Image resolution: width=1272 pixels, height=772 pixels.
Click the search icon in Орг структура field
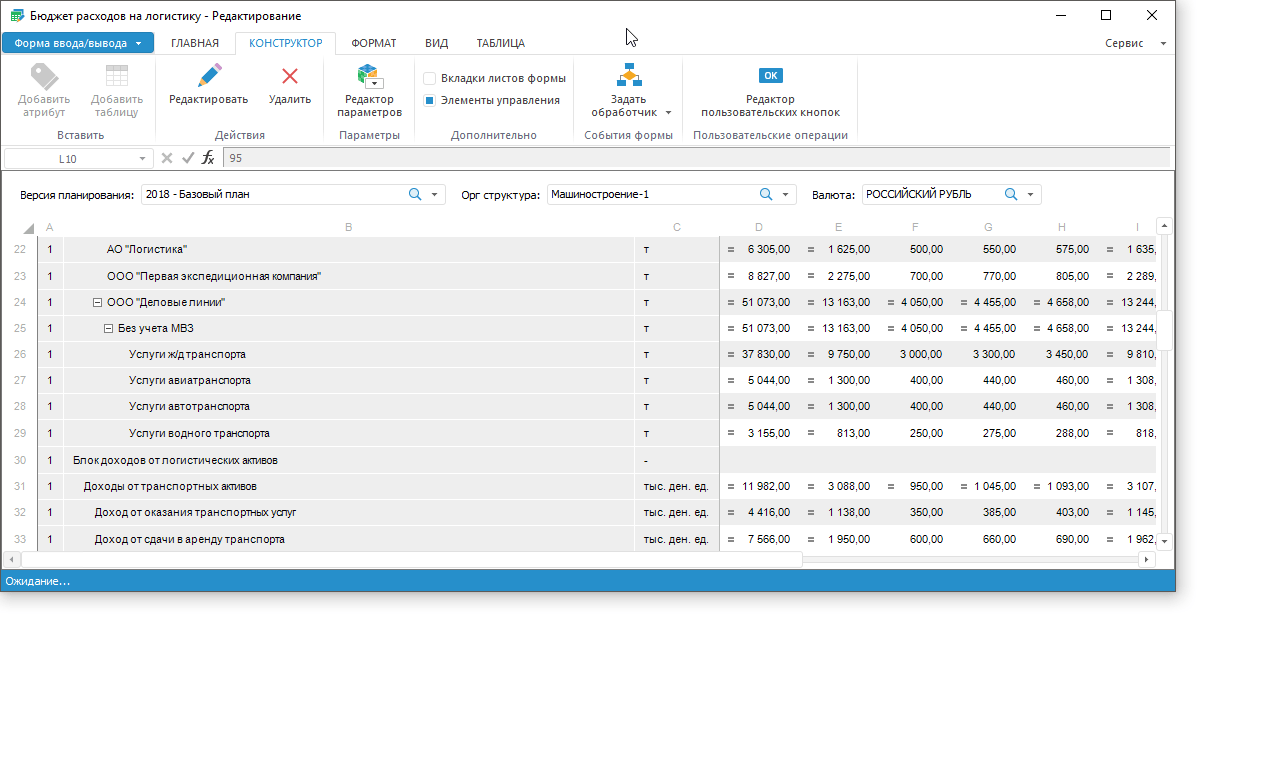pyautogui.click(x=766, y=195)
